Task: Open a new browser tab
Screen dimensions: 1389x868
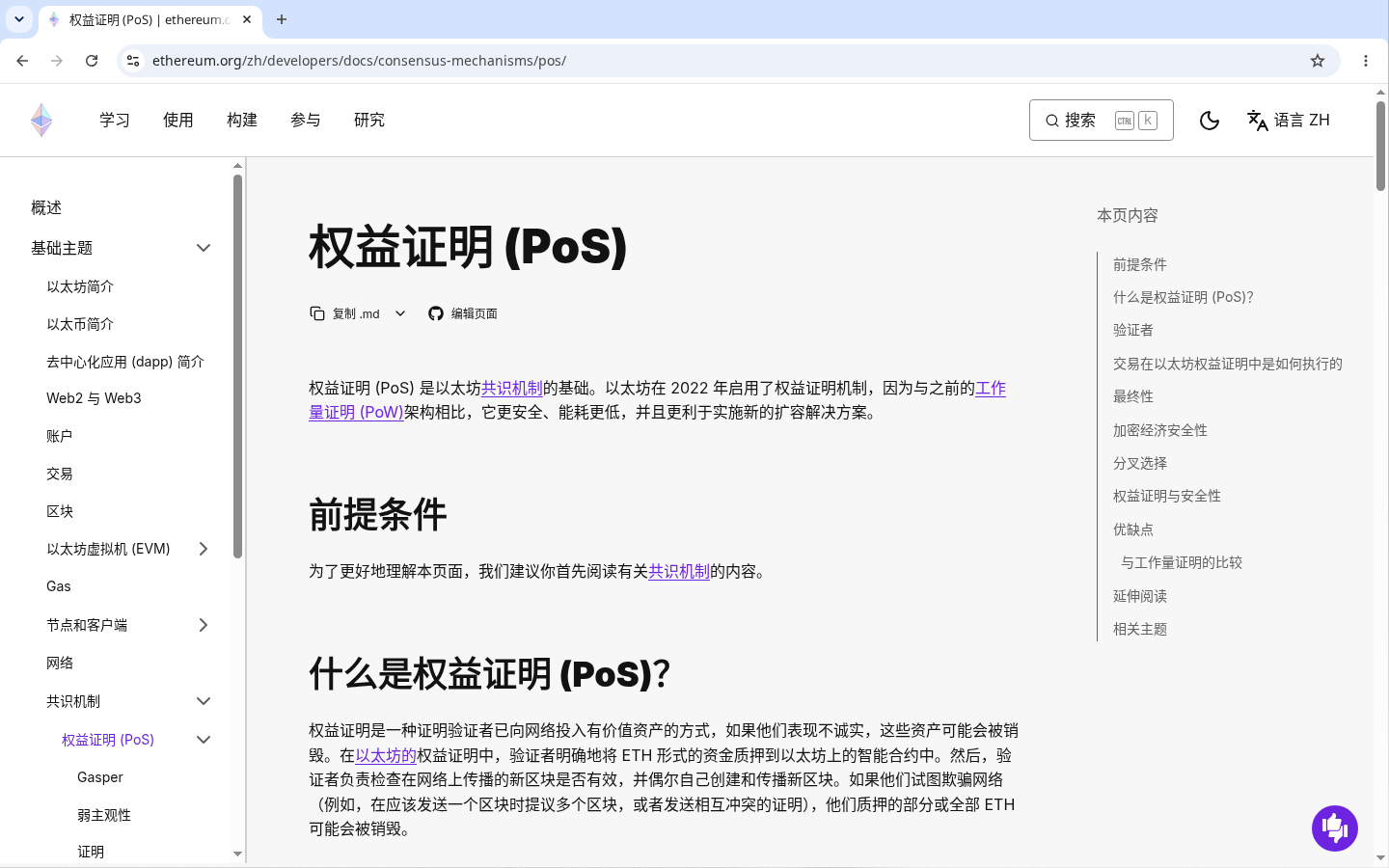Action: coord(282,19)
